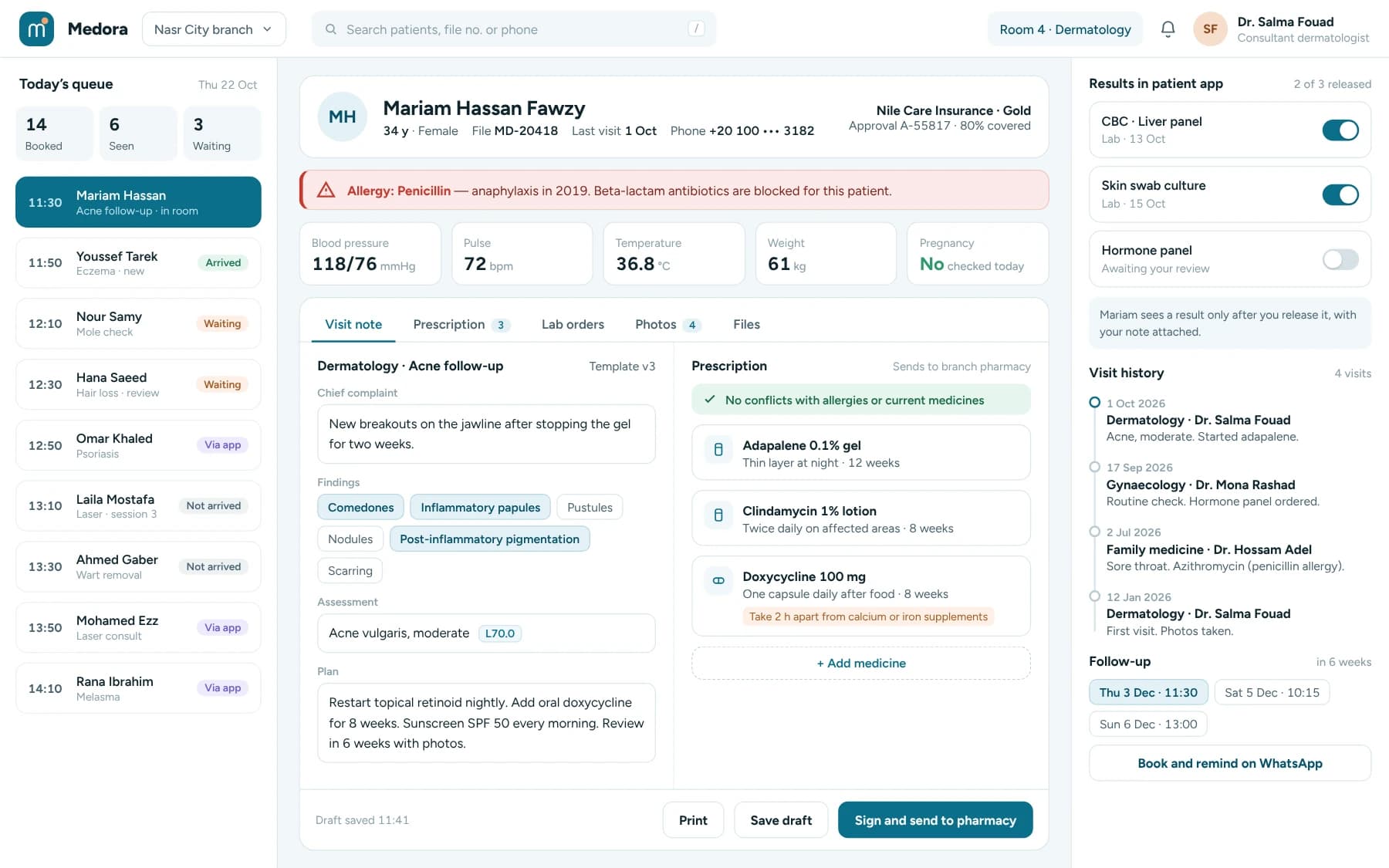This screenshot has height=868, width=1389.
Task: Click the Medora logo icon
Action: [x=36, y=29]
